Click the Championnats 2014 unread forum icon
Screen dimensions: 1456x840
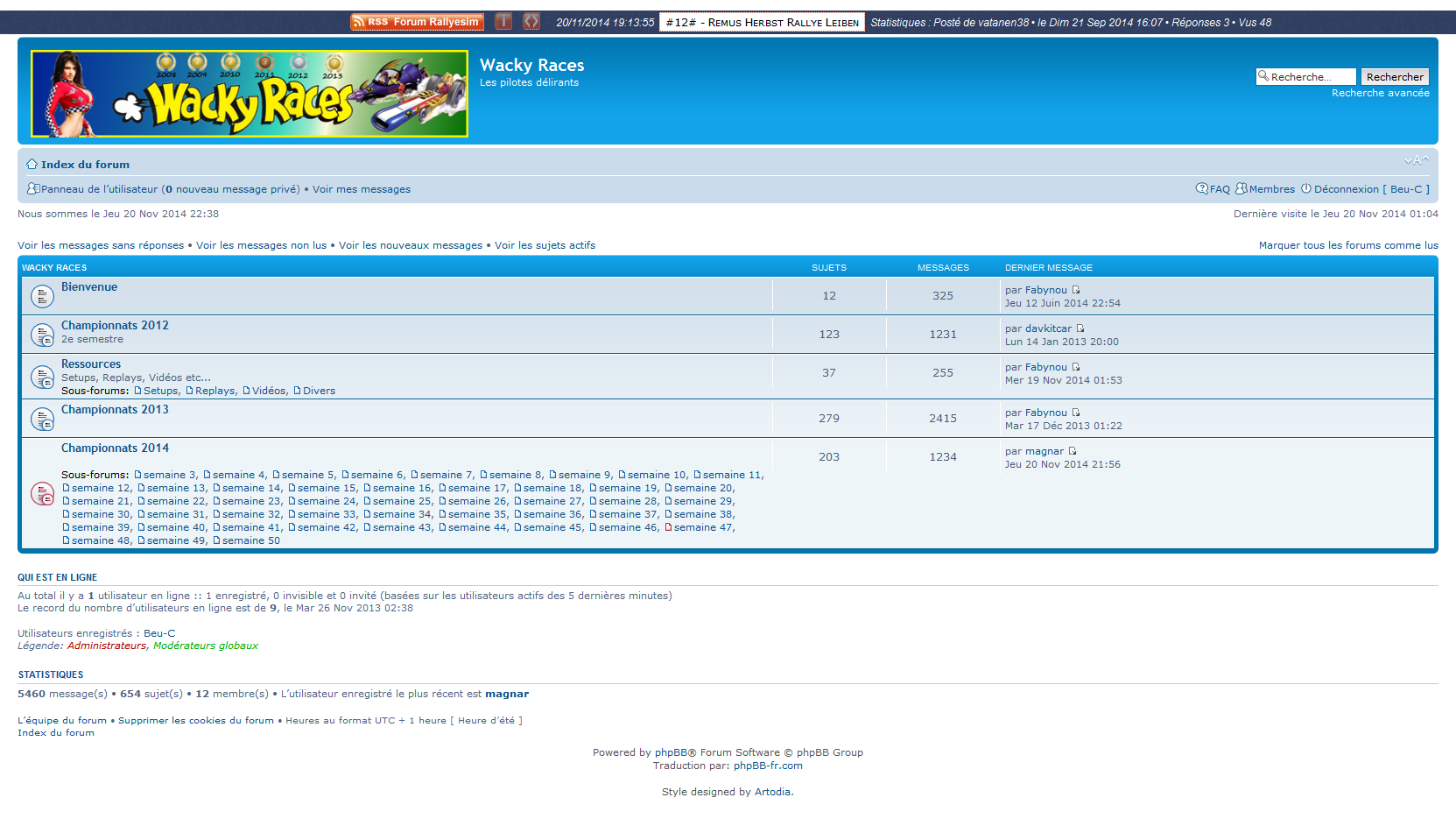[42, 494]
